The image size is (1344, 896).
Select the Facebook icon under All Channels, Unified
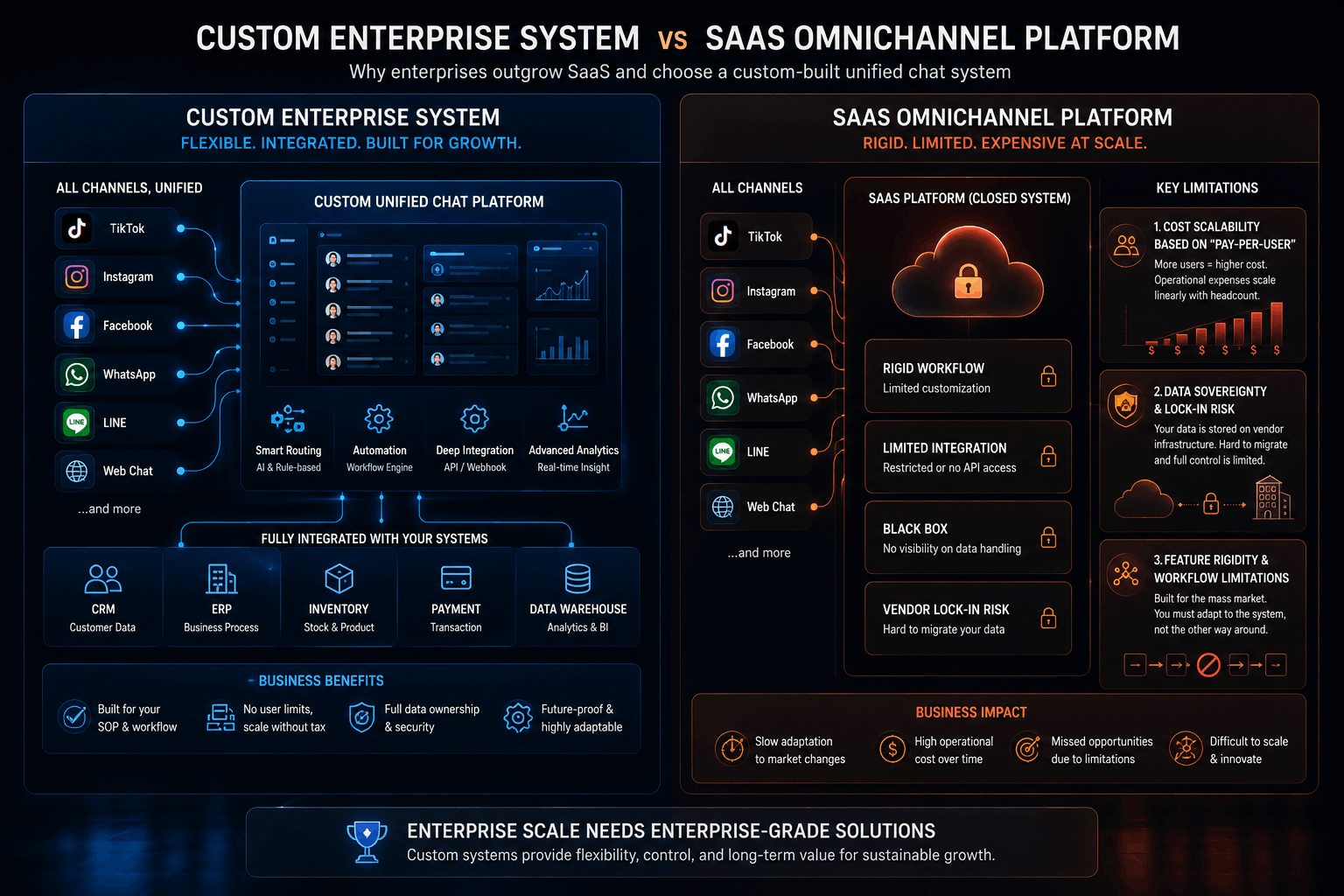(77, 325)
